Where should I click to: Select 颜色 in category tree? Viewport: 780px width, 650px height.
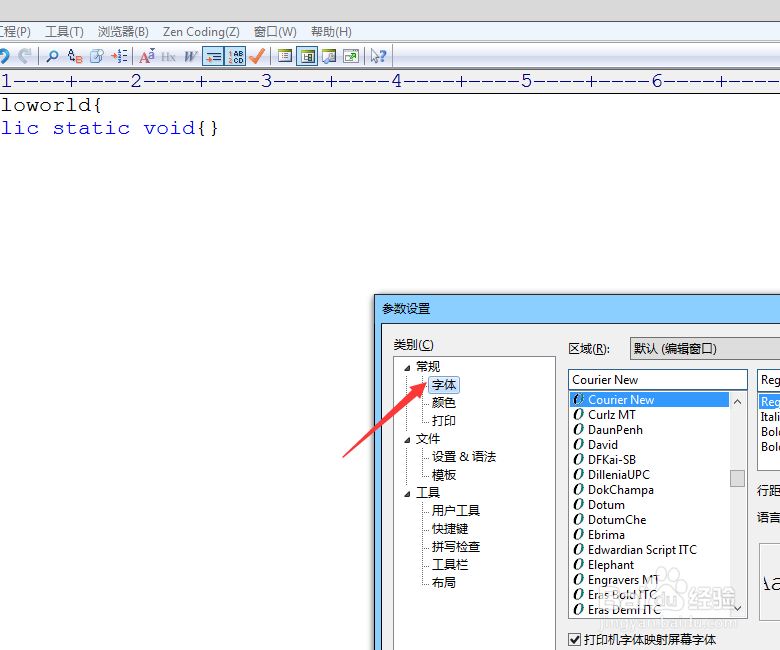click(444, 403)
